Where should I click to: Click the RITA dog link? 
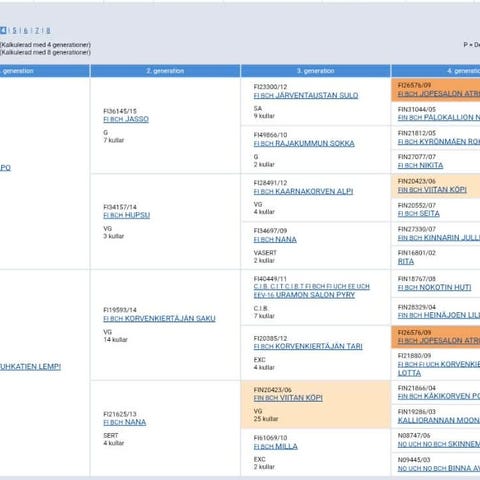(406, 261)
